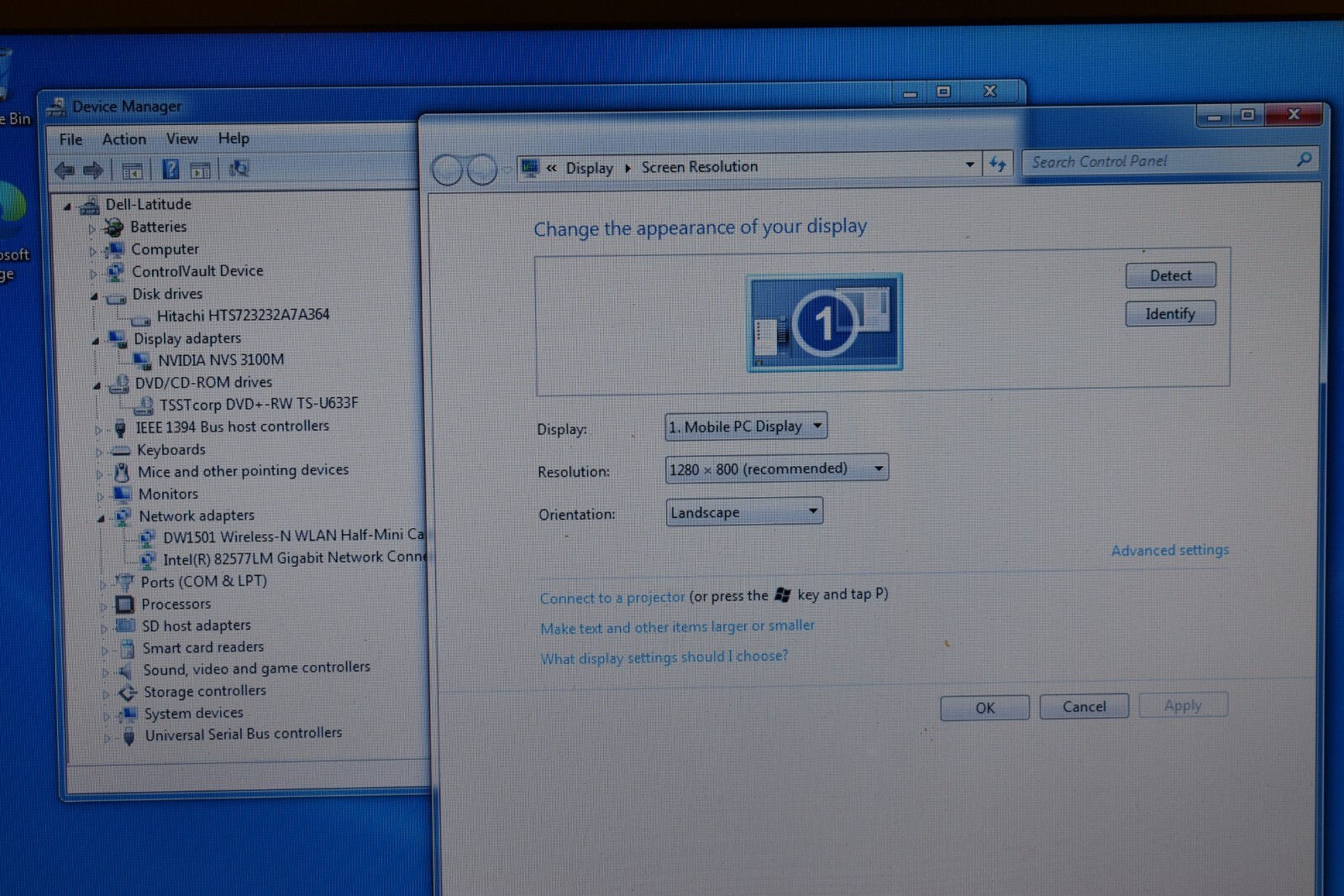Screen dimensions: 1344x896
Task: Select the Universal Serial Bus controllers icon
Action: [x=129, y=737]
